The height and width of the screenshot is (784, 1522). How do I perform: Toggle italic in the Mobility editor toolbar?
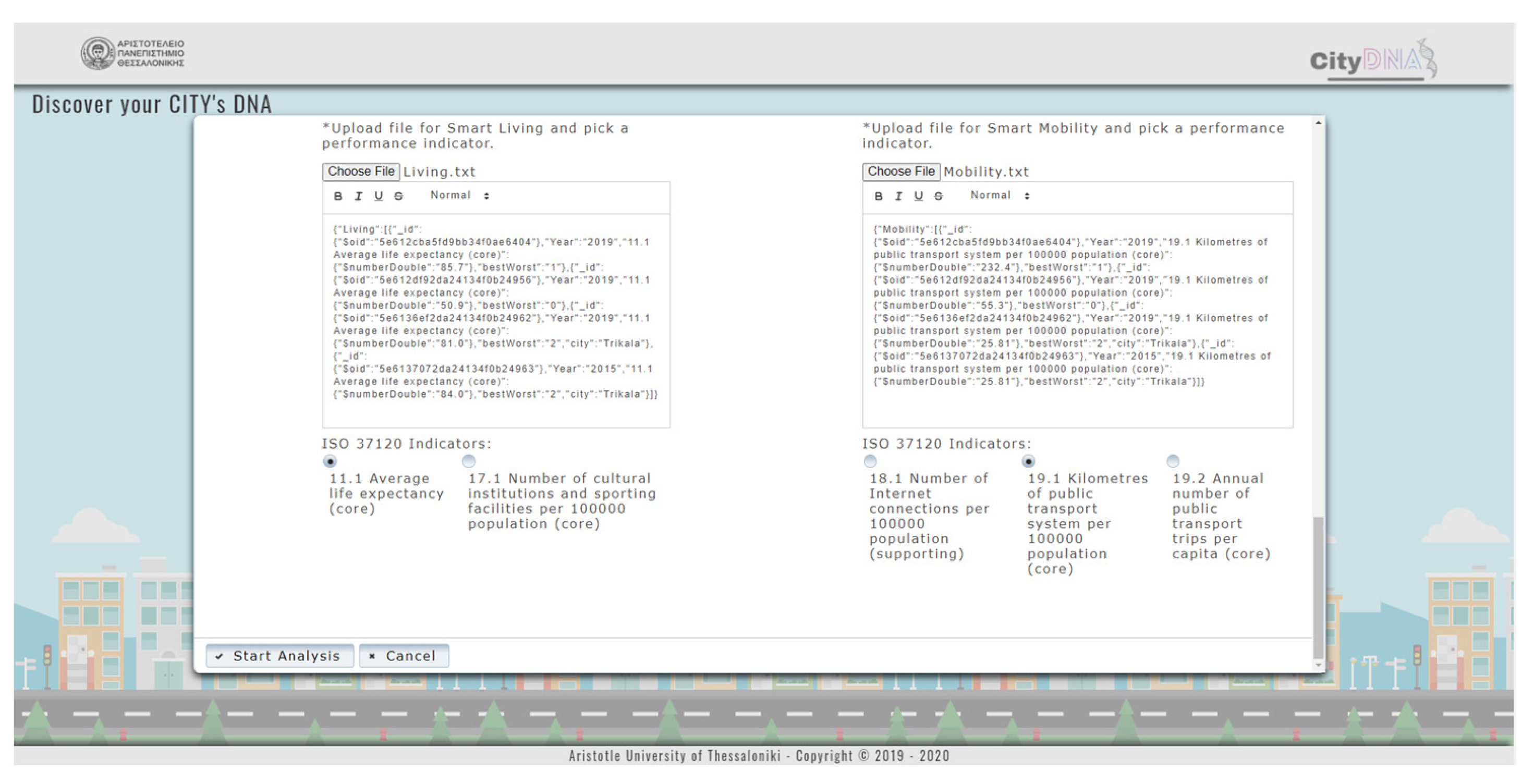tap(899, 196)
